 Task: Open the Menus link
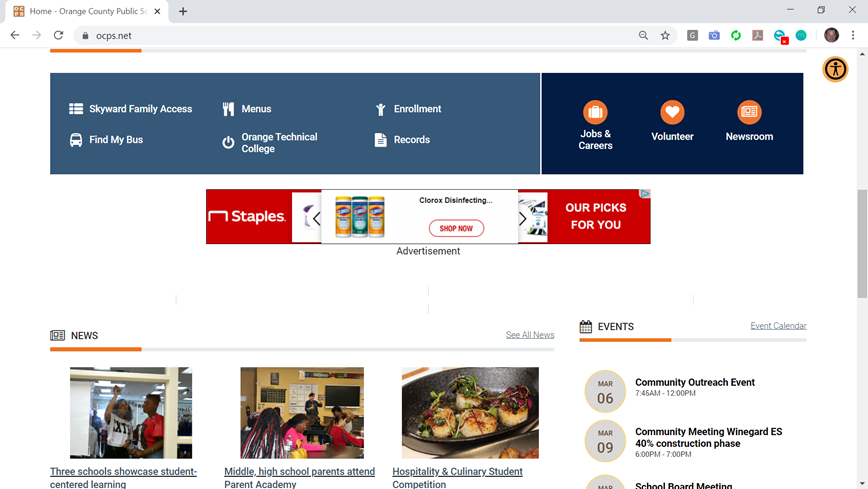(256, 109)
